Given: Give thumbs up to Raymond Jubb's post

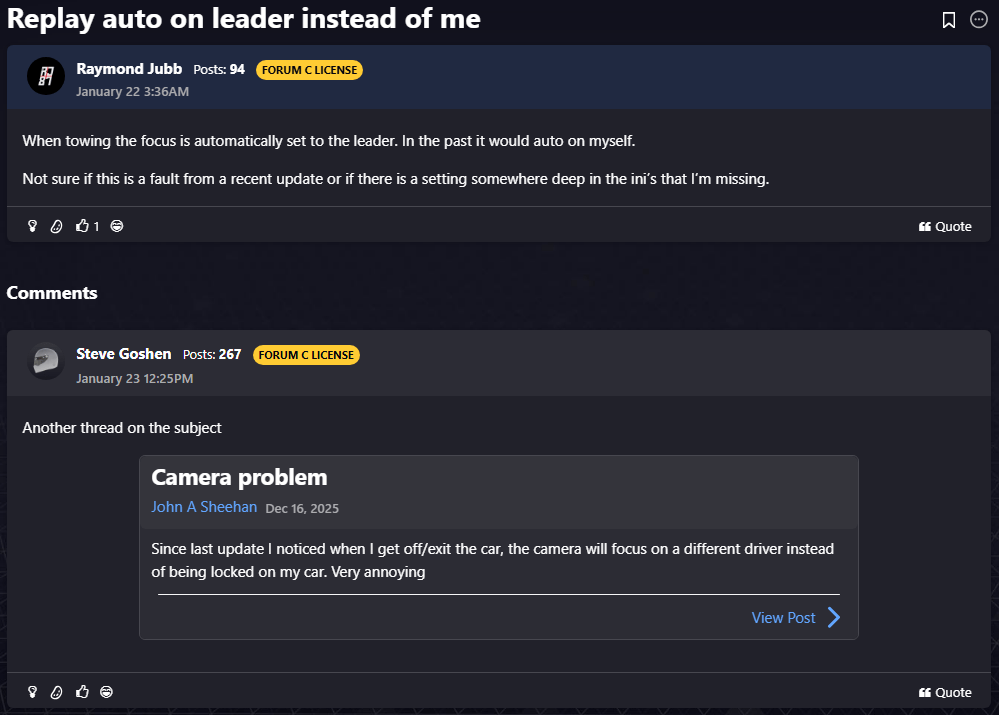Looking at the screenshot, I should (x=82, y=226).
